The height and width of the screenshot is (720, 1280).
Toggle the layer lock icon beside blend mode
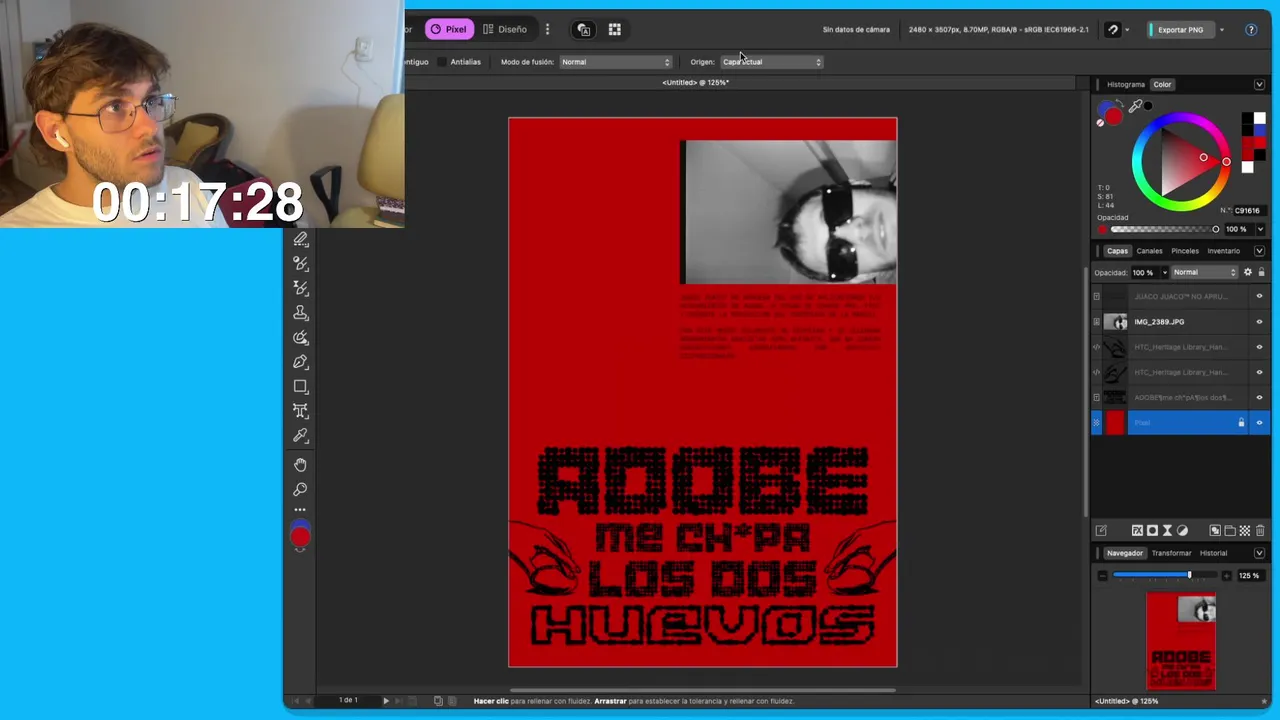pyautogui.click(x=1261, y=272)
